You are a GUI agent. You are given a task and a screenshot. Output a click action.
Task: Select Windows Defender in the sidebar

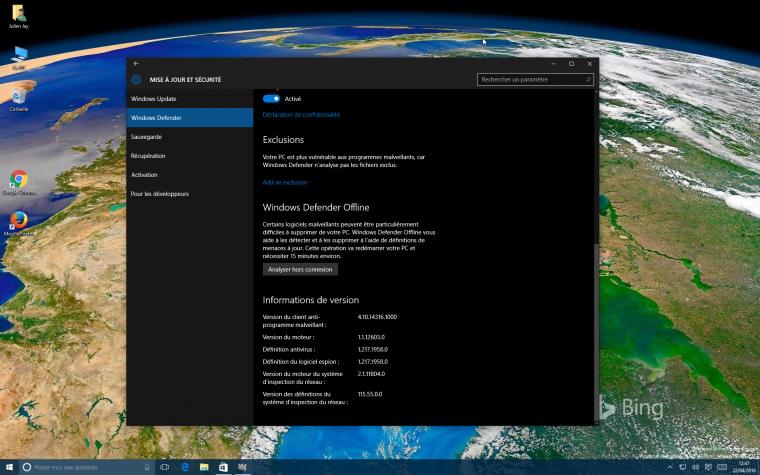[x=190, y=118]
